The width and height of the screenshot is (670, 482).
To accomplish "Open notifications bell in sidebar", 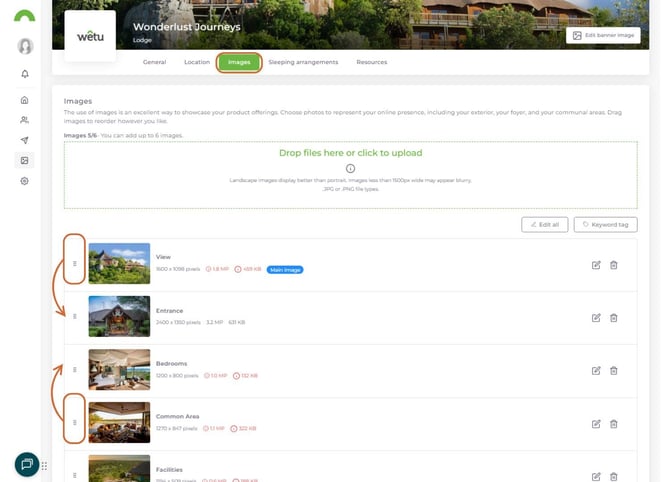I will pos(25,74).
